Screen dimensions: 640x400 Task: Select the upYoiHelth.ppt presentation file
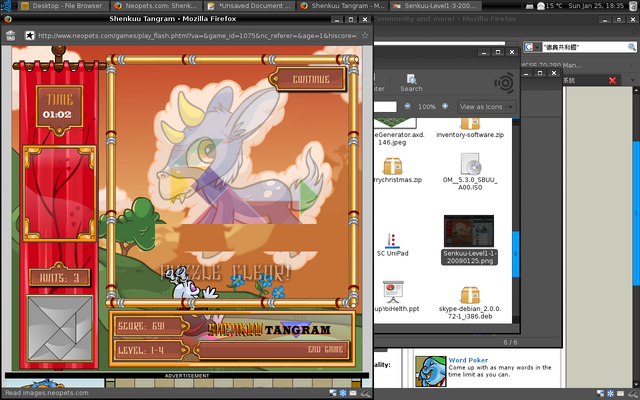(395, 296)
